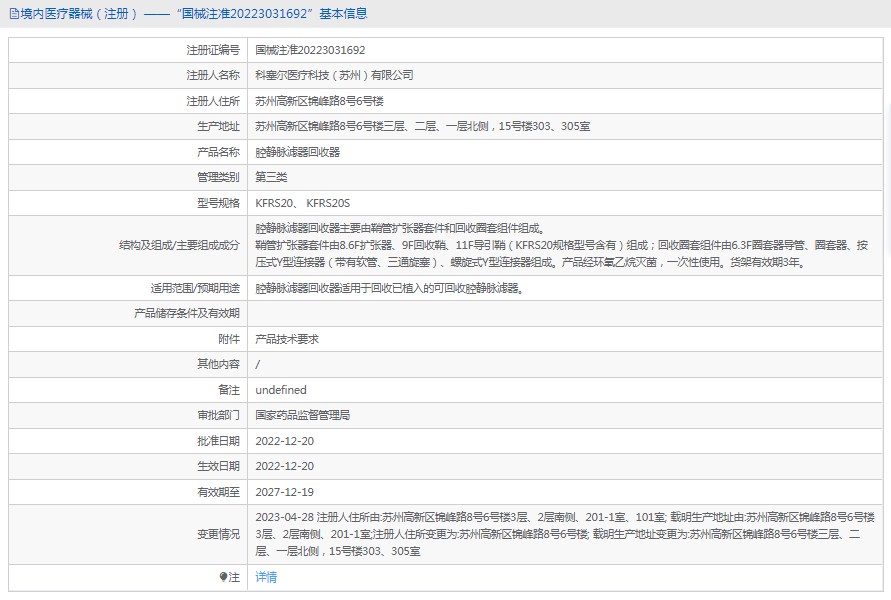This screenshot has height=600, width=891.
Task: Click the 适用范围/预期用途 row label
Action: [195, 288]
